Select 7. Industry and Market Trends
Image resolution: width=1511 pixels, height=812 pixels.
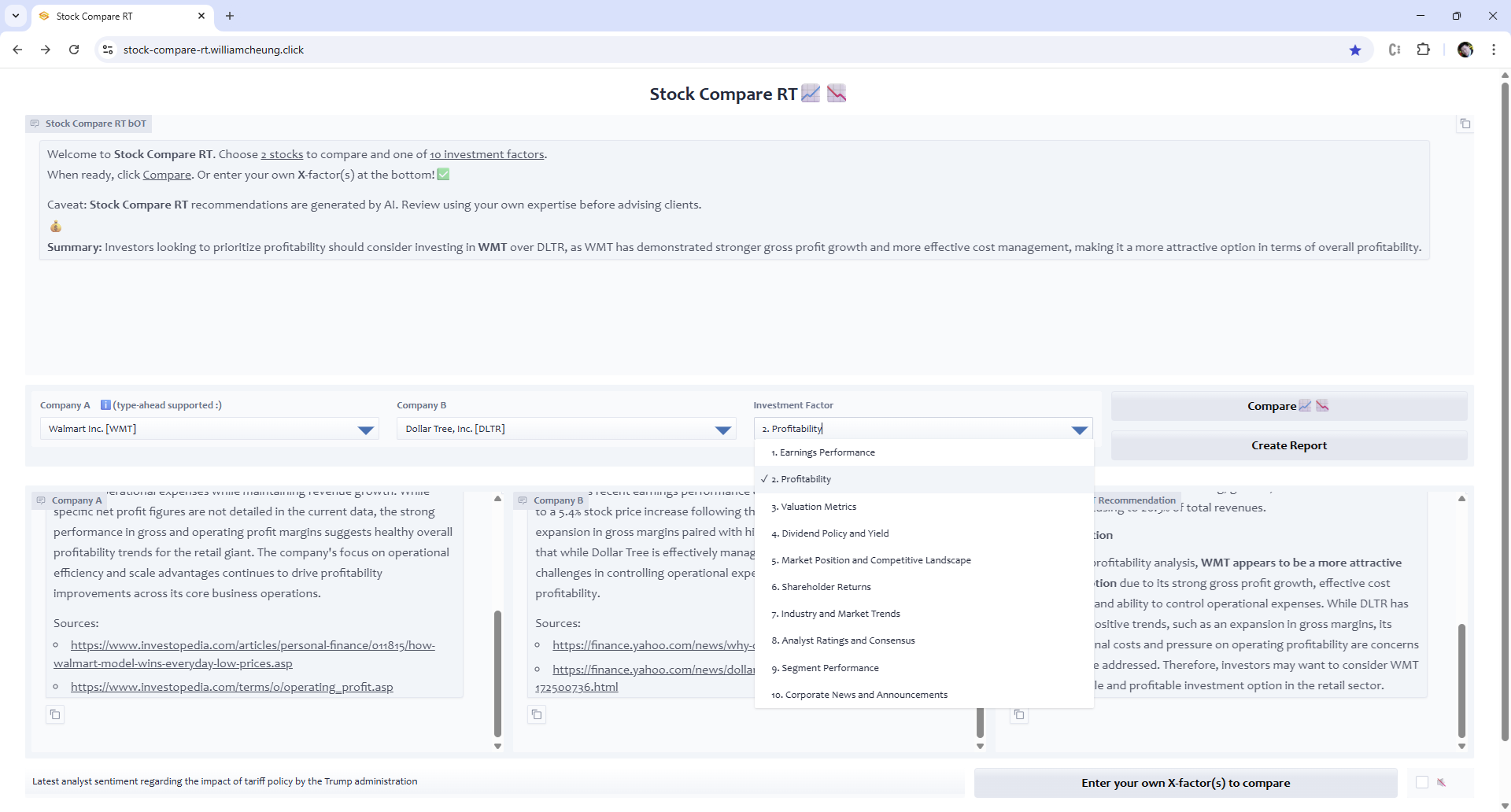point(924,614)
